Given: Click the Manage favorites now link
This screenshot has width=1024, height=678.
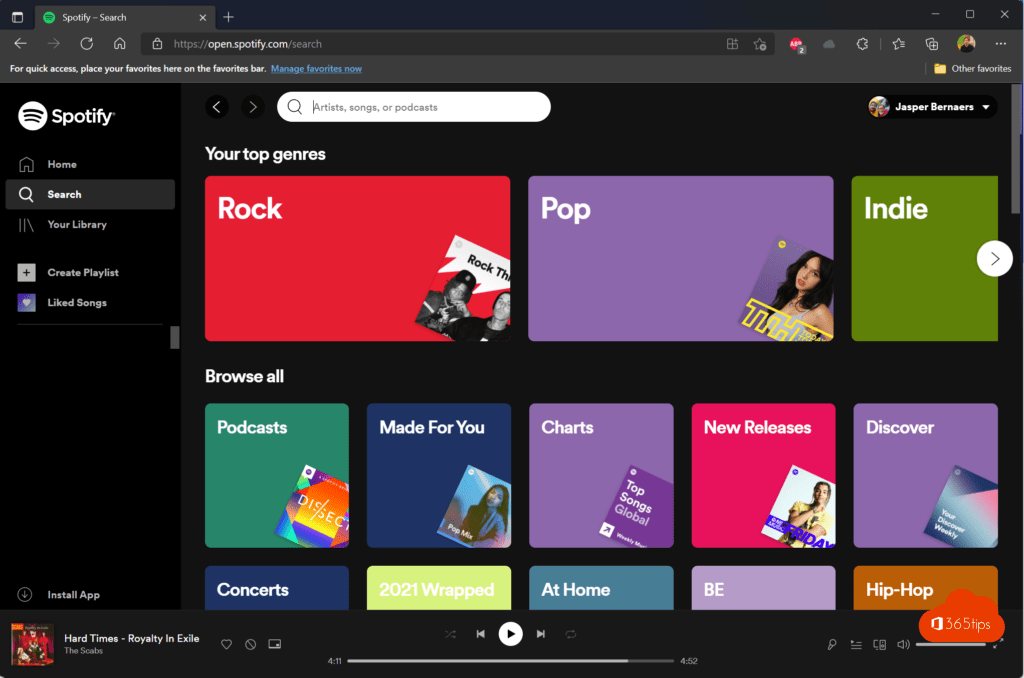Looking at the screenshot, I should (x=316, y=68).
